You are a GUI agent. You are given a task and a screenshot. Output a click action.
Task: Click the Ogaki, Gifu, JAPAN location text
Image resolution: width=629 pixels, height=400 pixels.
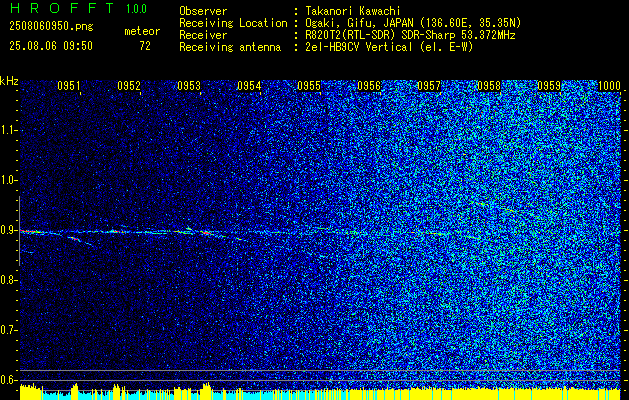[412, 23]
